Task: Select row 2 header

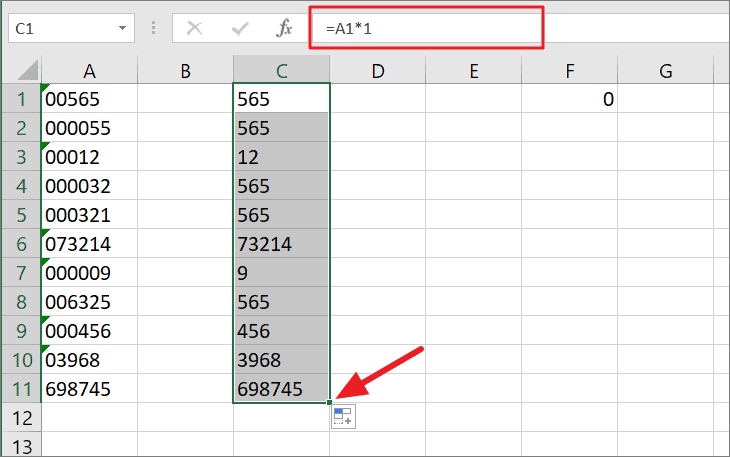Action: tap(21, 128)
